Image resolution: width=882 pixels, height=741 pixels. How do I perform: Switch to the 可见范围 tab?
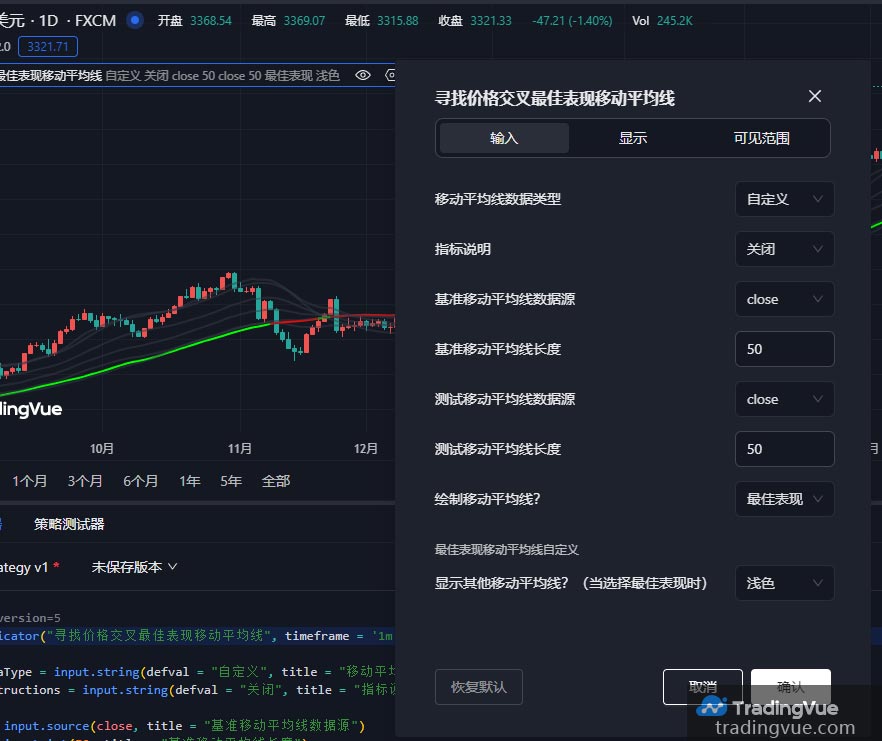(762, 138)
